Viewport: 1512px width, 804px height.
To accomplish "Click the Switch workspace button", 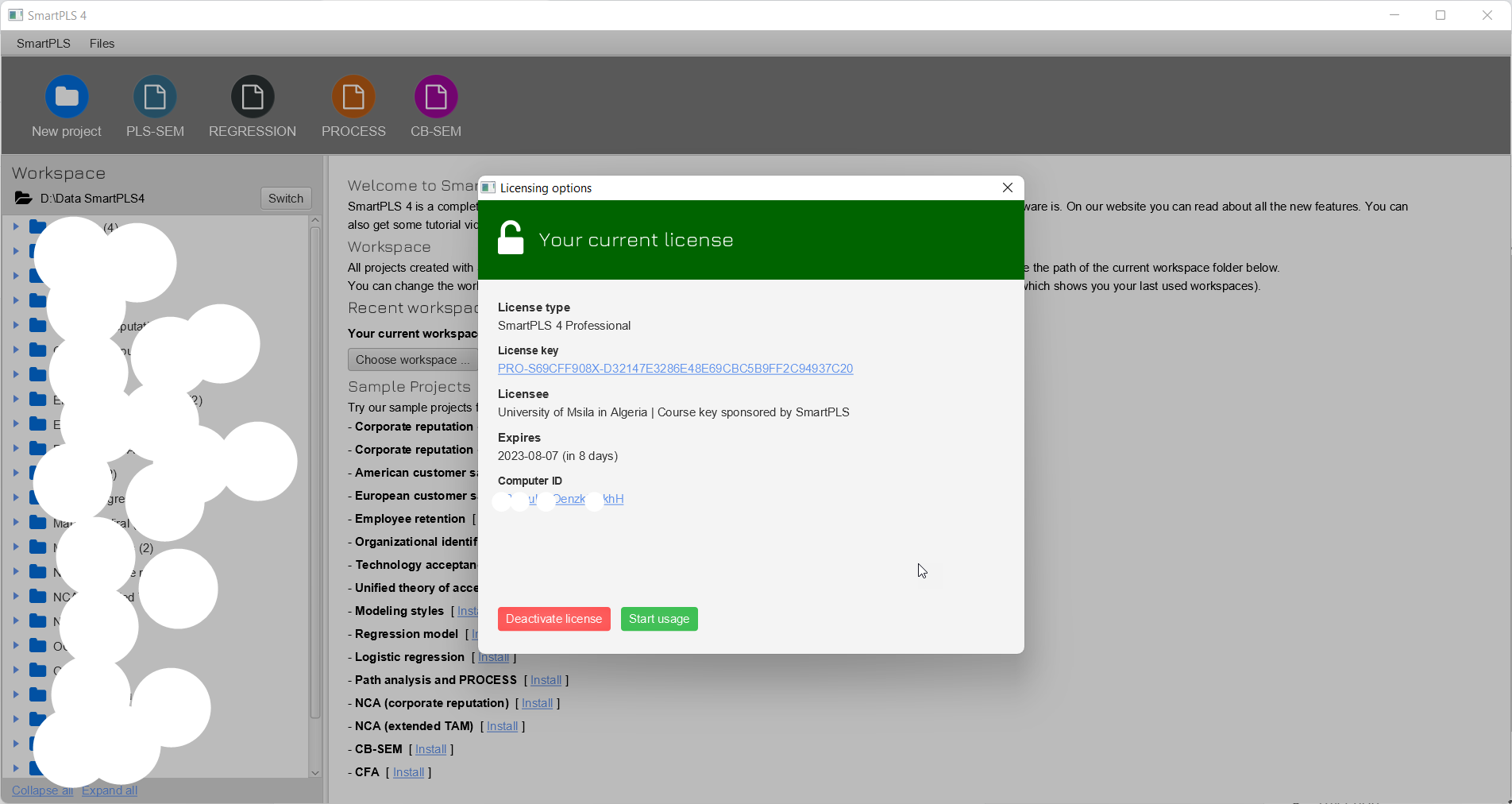I will (x=286, y=199).
